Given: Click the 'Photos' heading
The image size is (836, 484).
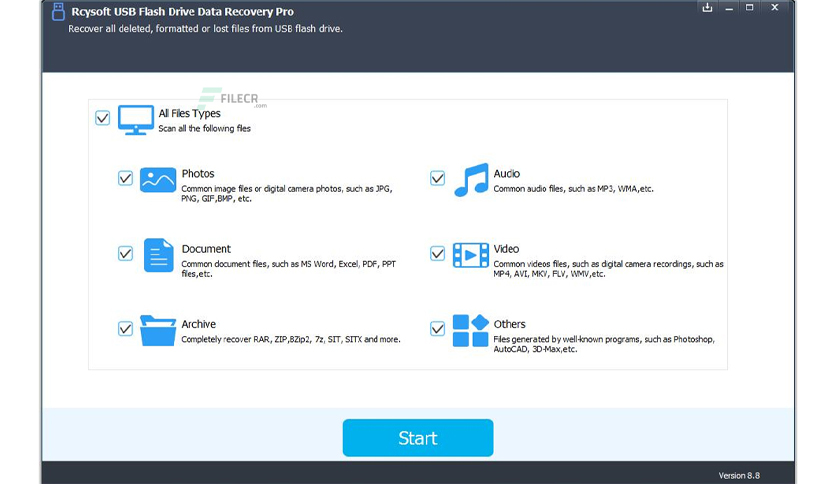Looking at the screenshot, I should 198,174.
